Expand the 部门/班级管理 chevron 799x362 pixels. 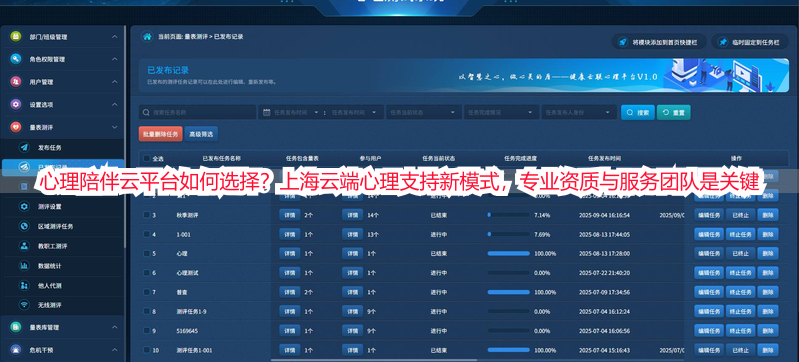pyautogui.click(x=115, y=37)
